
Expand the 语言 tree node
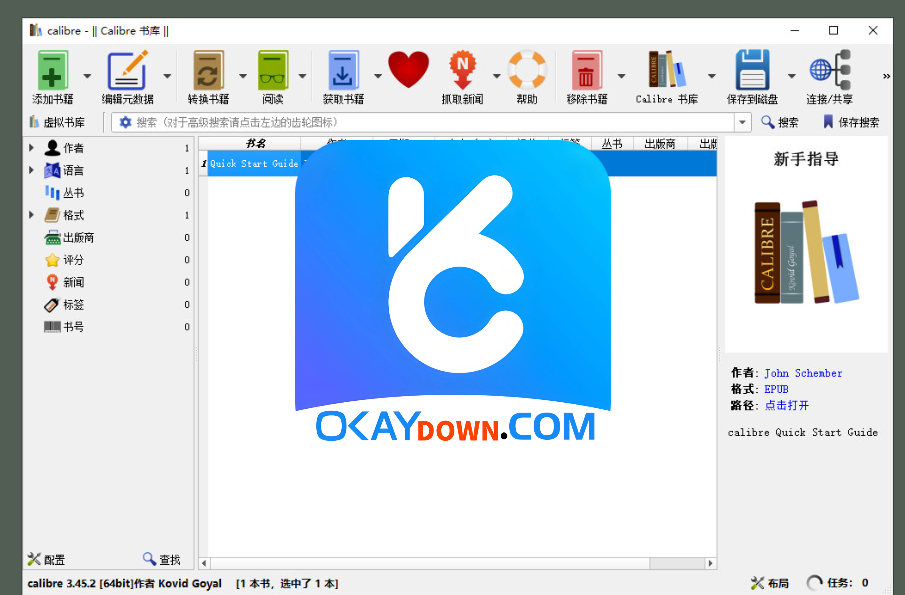[31, 170]
